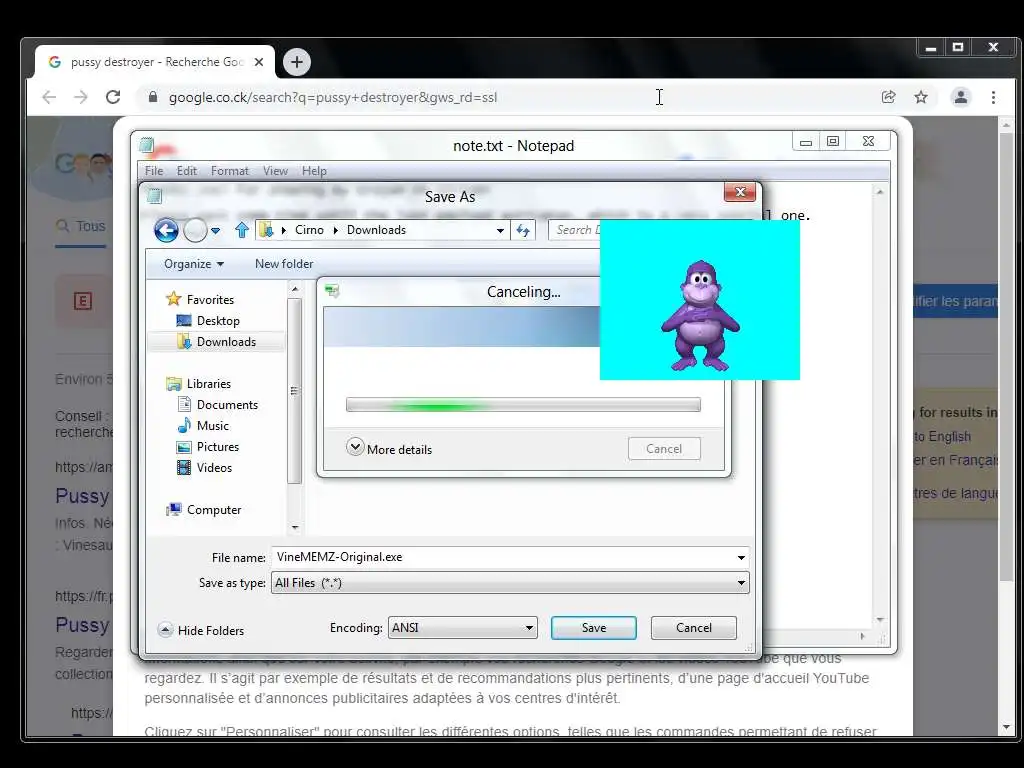
Task: Go up one folder level
Action: [x=242, y=230]
